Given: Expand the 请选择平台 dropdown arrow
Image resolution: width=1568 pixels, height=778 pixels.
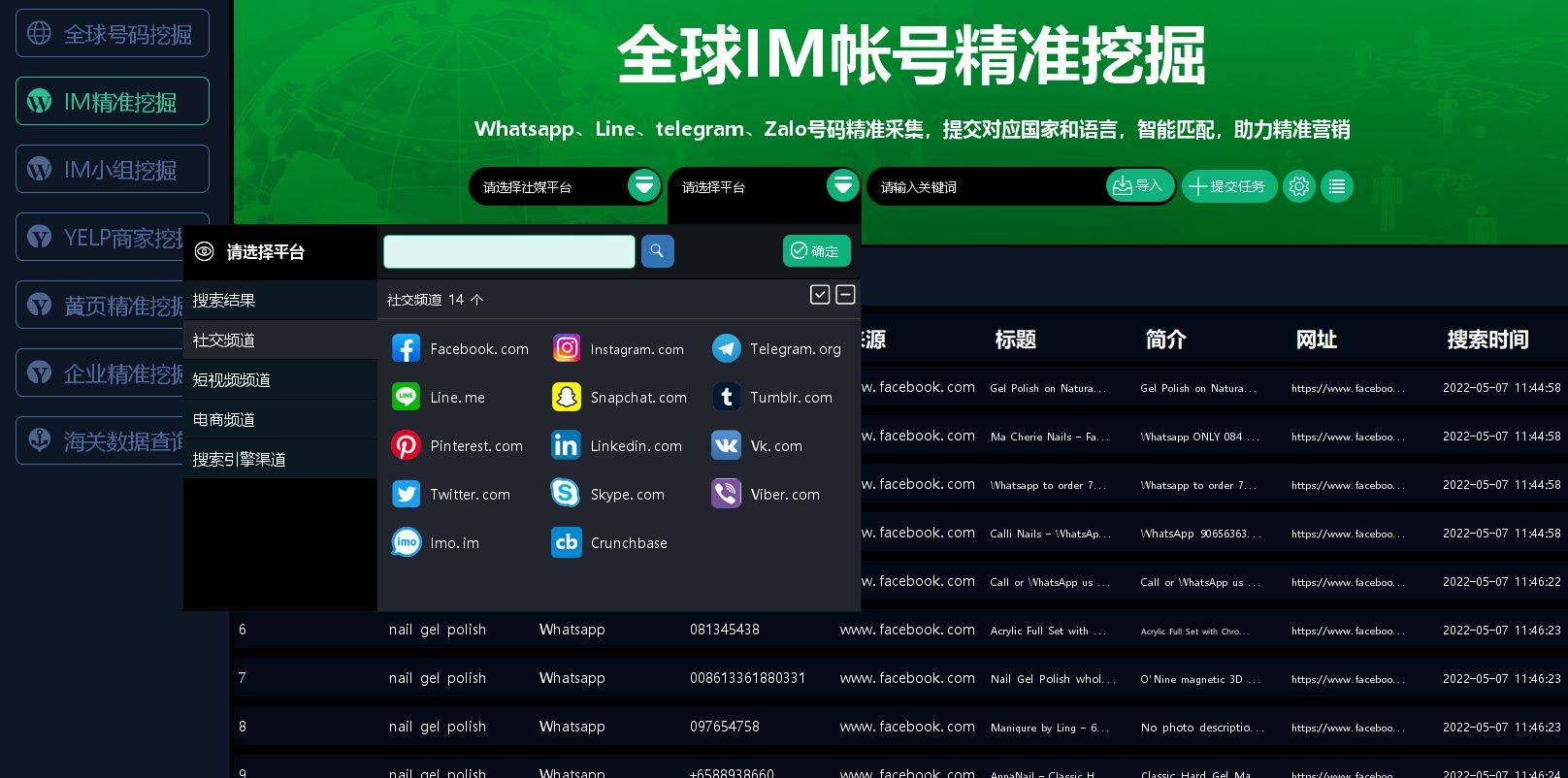Looking at the screenshot, I should [842, 184].
